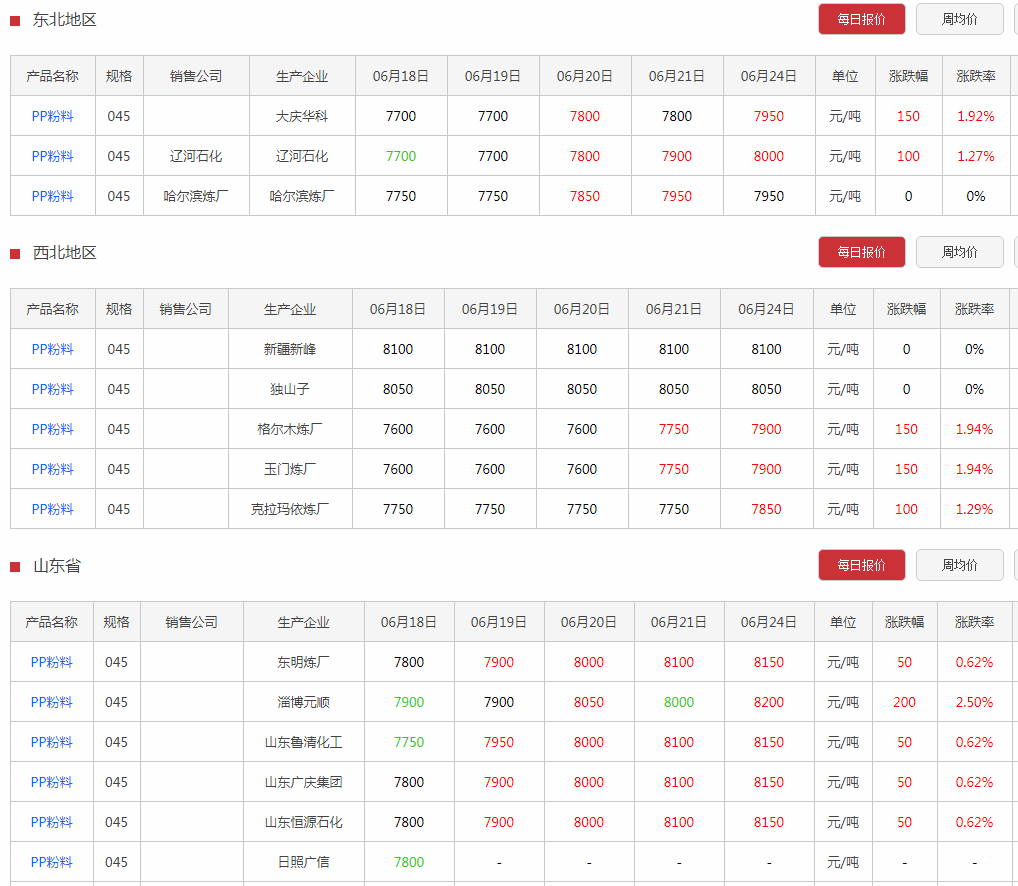
Task: Open PP粉料 link in 克拉玛依炼厂 row
Action: pyautogui.click(x=53, y=510)
